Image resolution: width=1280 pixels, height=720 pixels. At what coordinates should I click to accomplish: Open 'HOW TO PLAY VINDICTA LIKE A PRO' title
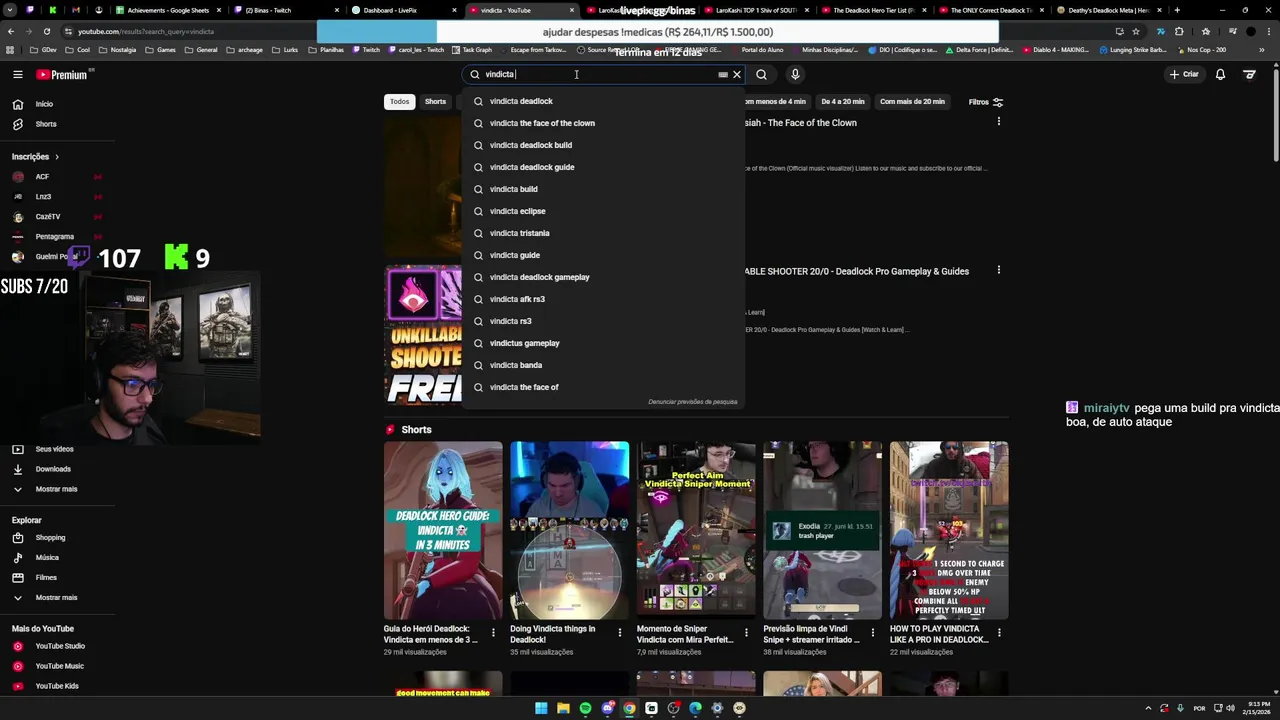click(x=939, y=634)
